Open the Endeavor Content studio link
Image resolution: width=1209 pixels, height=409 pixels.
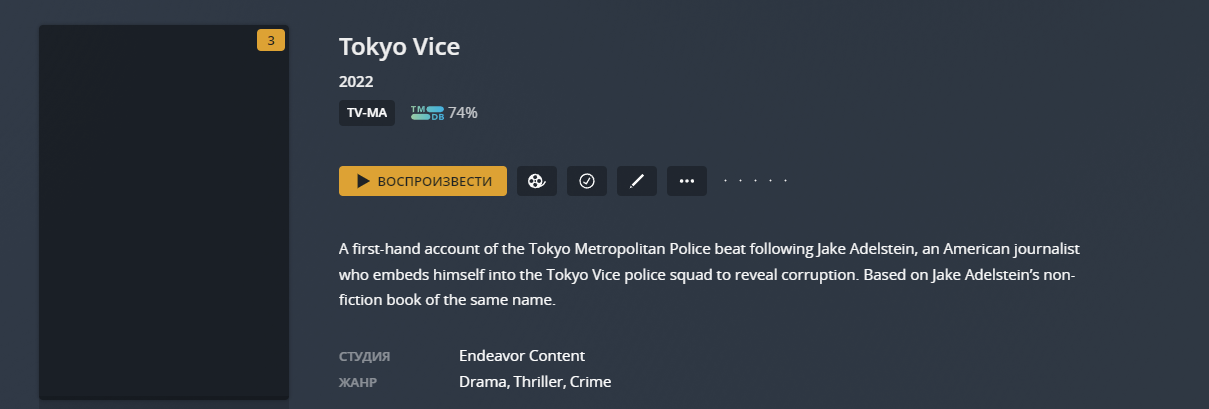(522, 356)
